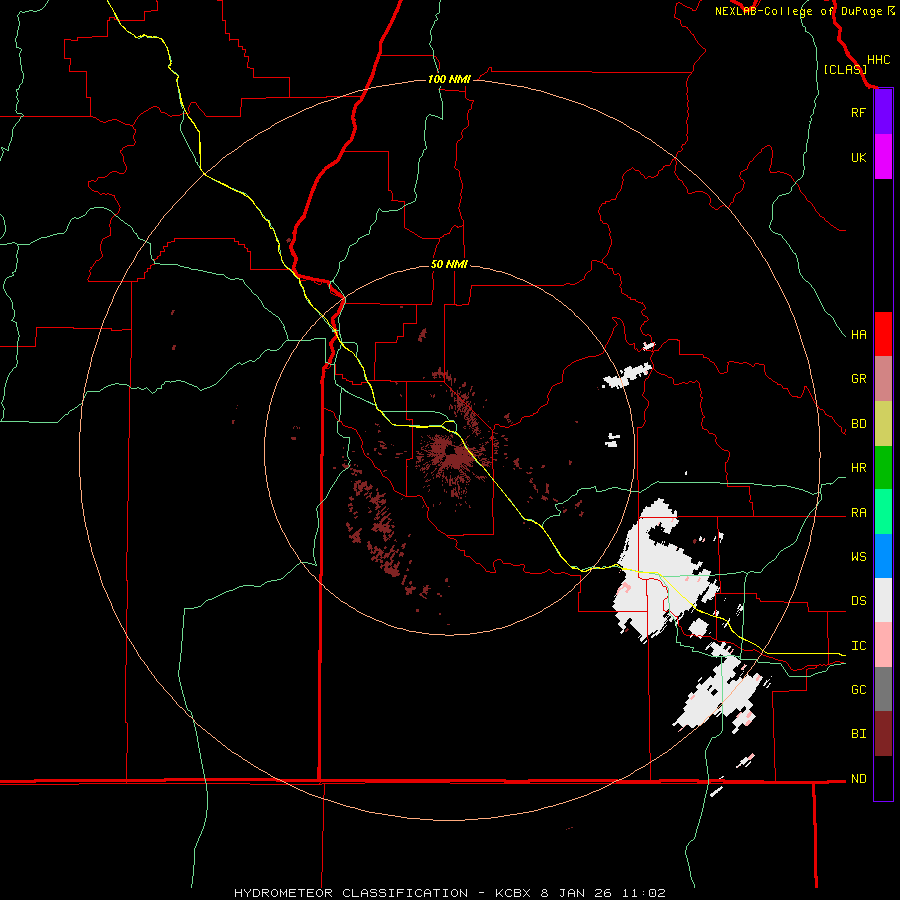The height and width of the screenshot is (900, 900).
Task: Click the NEXLAB-College of DuPage credit text
Action: (x=798, y=11)
